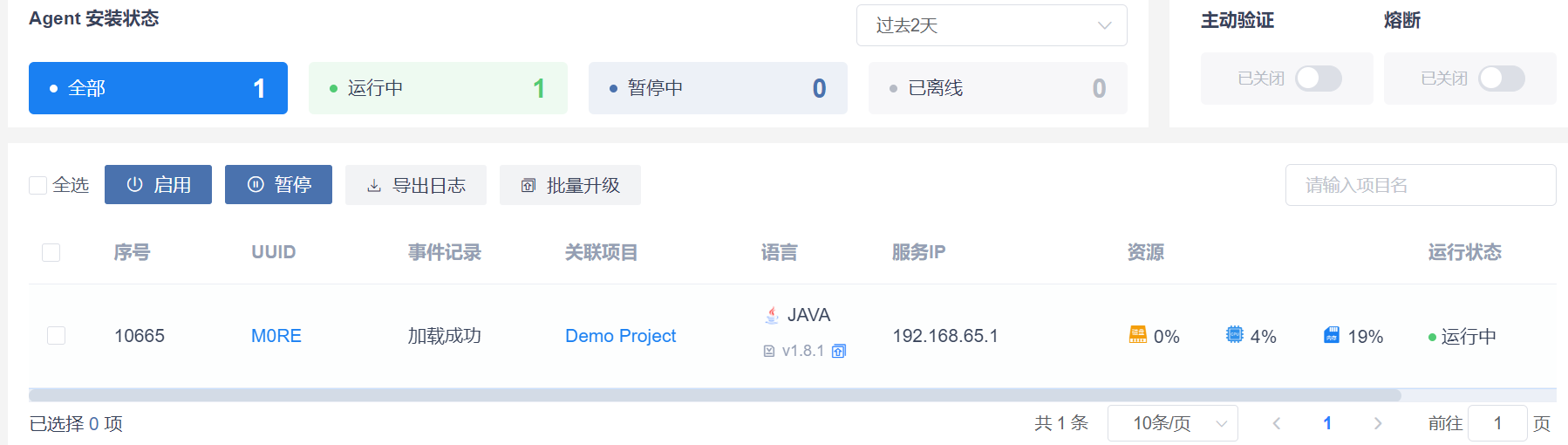Toggle the 熔断 switch

point(1501,79)
